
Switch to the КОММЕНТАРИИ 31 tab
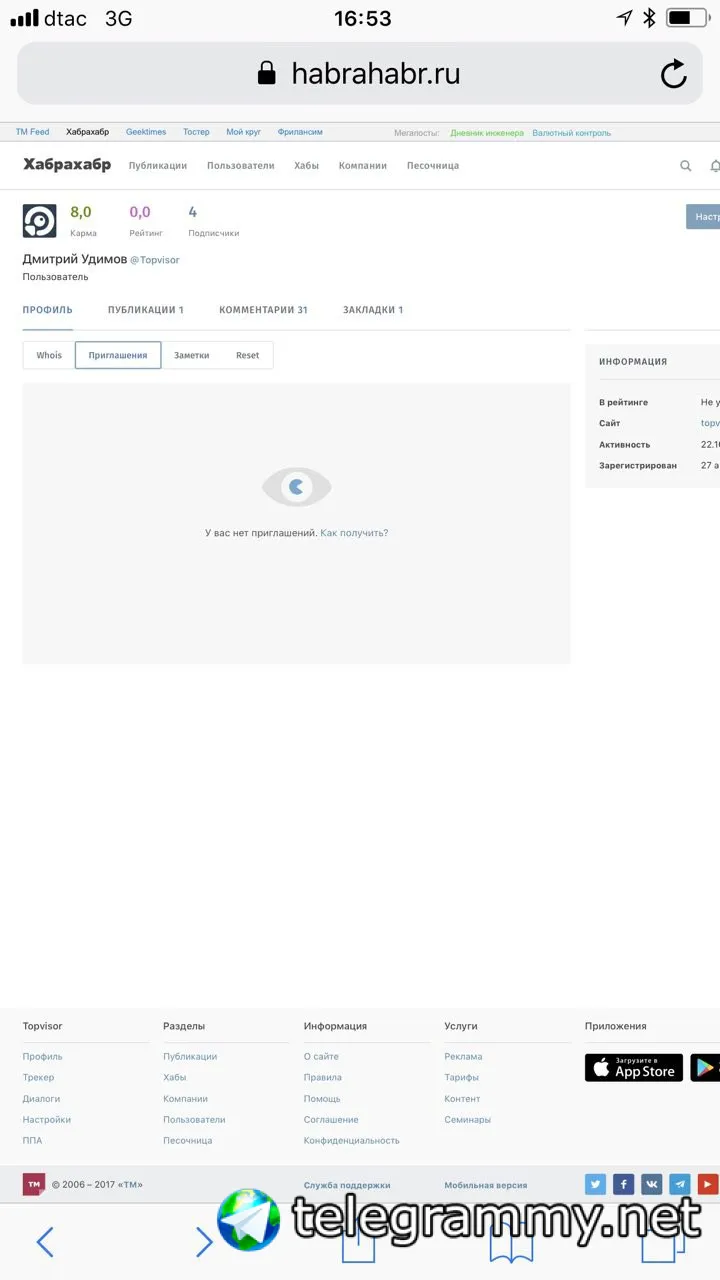263,310
